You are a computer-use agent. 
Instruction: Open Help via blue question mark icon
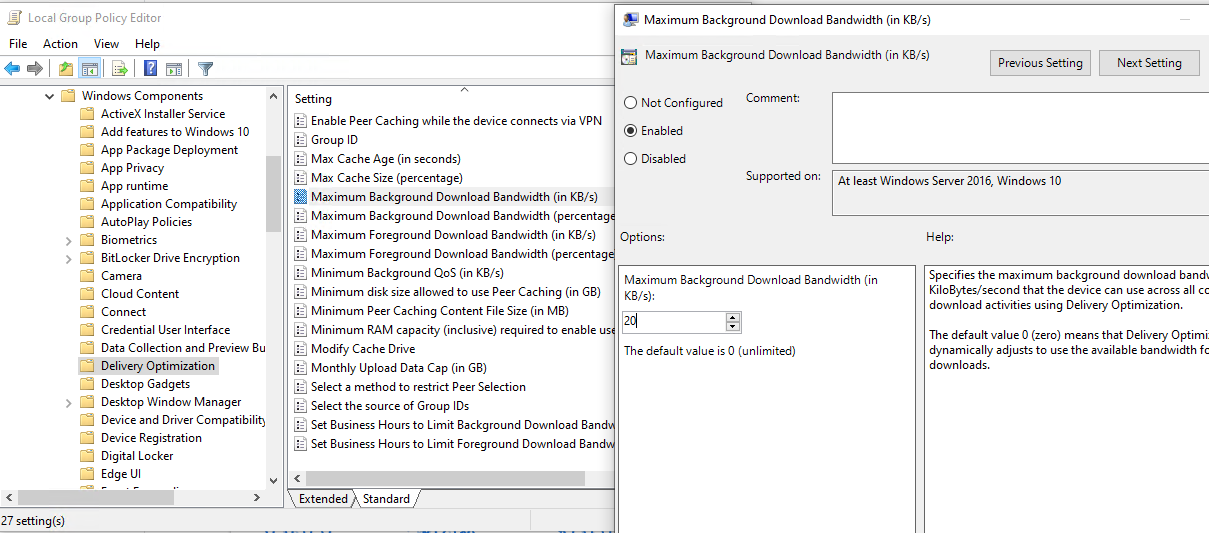pos(150,69)
